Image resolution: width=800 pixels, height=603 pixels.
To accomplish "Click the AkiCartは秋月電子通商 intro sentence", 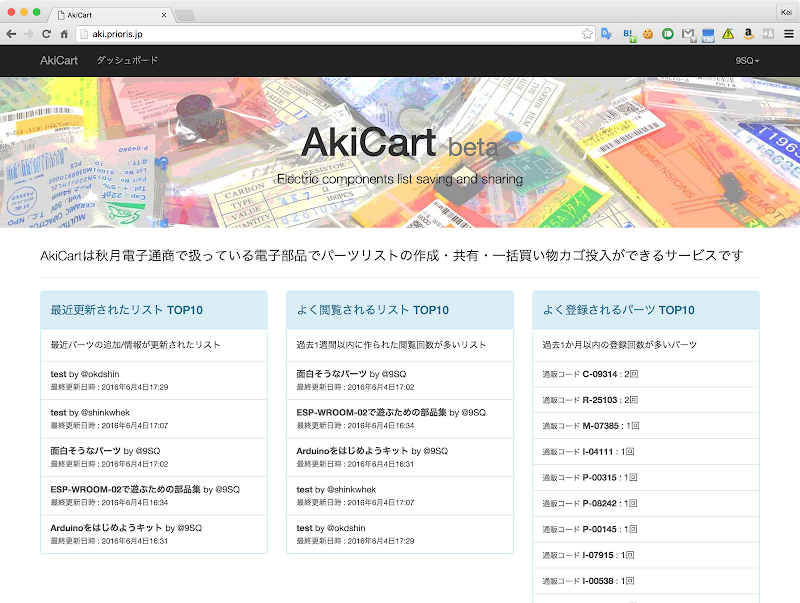I will pos(392,255).
